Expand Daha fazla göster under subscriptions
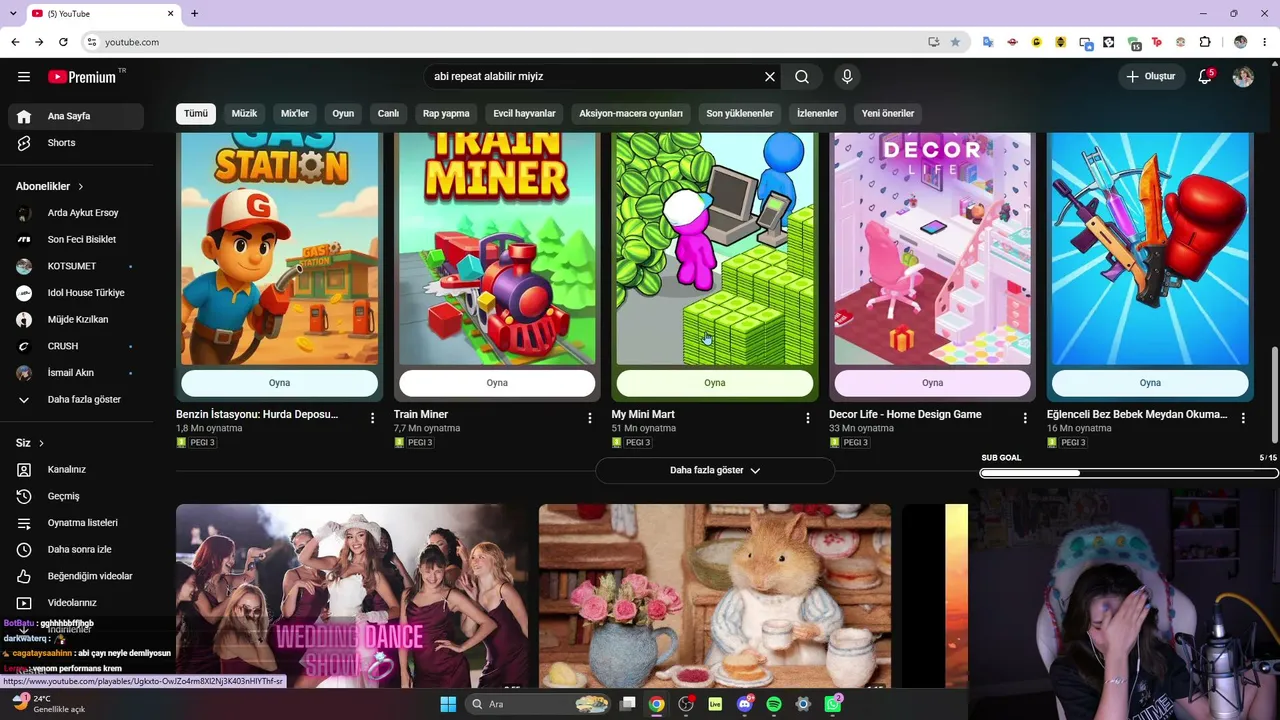 click(76, 399)
